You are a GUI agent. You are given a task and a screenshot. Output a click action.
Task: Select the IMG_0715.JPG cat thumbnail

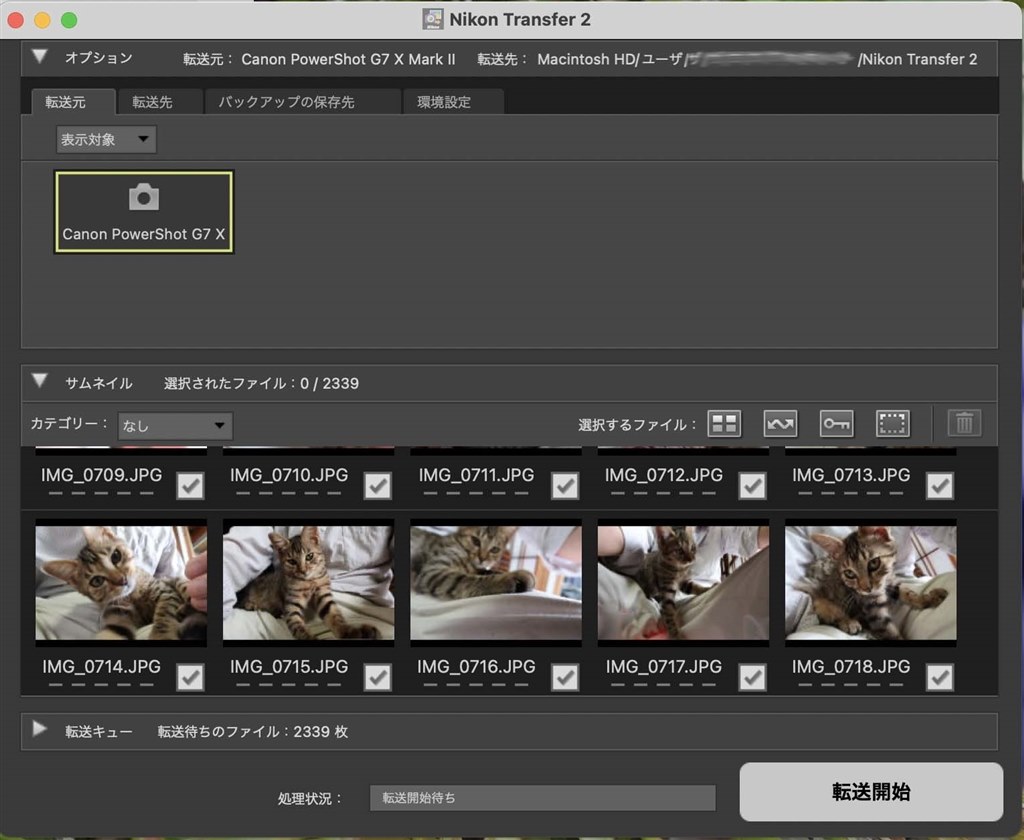308,583
